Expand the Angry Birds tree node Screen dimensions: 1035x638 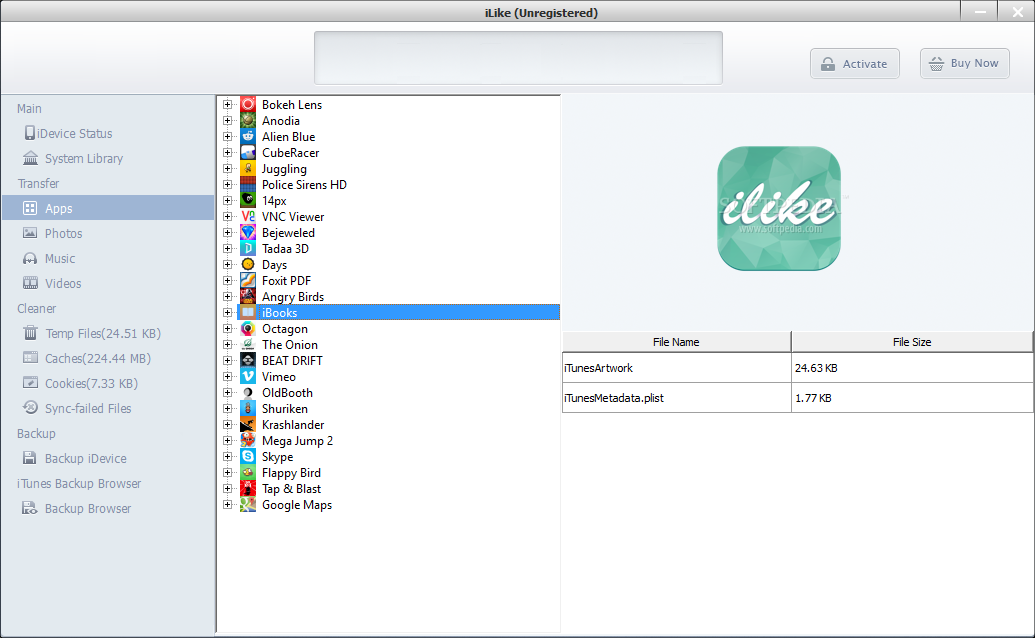(228, 296)
